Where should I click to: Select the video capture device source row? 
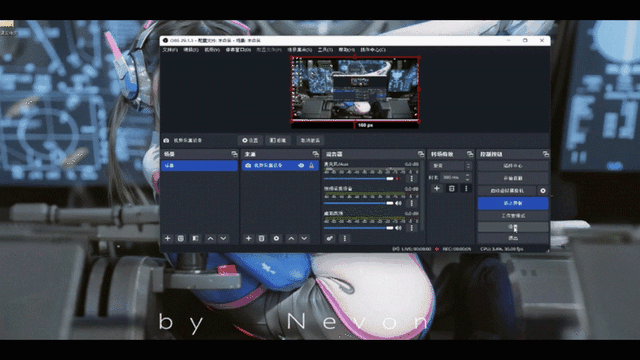tap(280, 165)
